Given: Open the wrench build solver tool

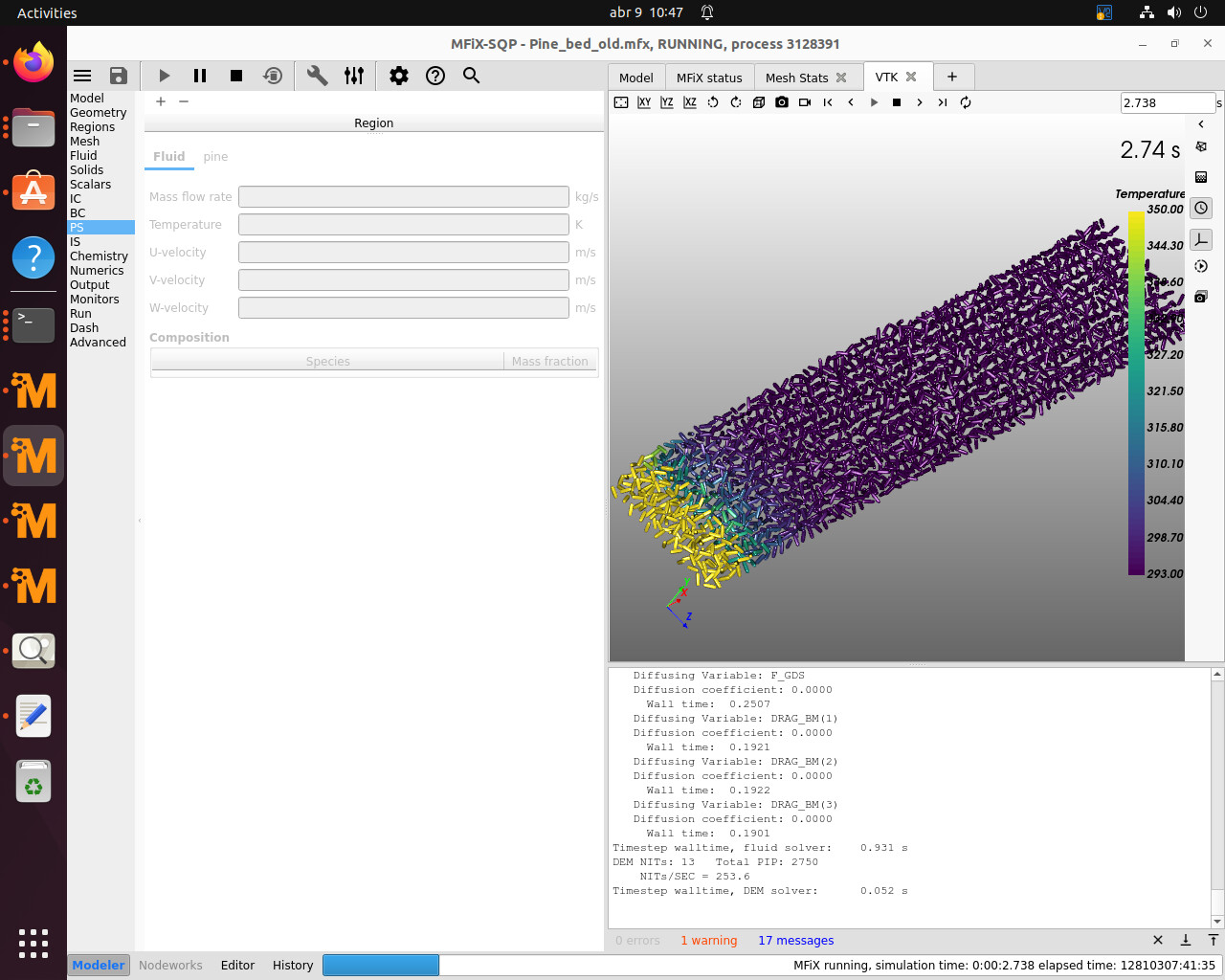Looking at the screenshot, I should click(317, 76).
